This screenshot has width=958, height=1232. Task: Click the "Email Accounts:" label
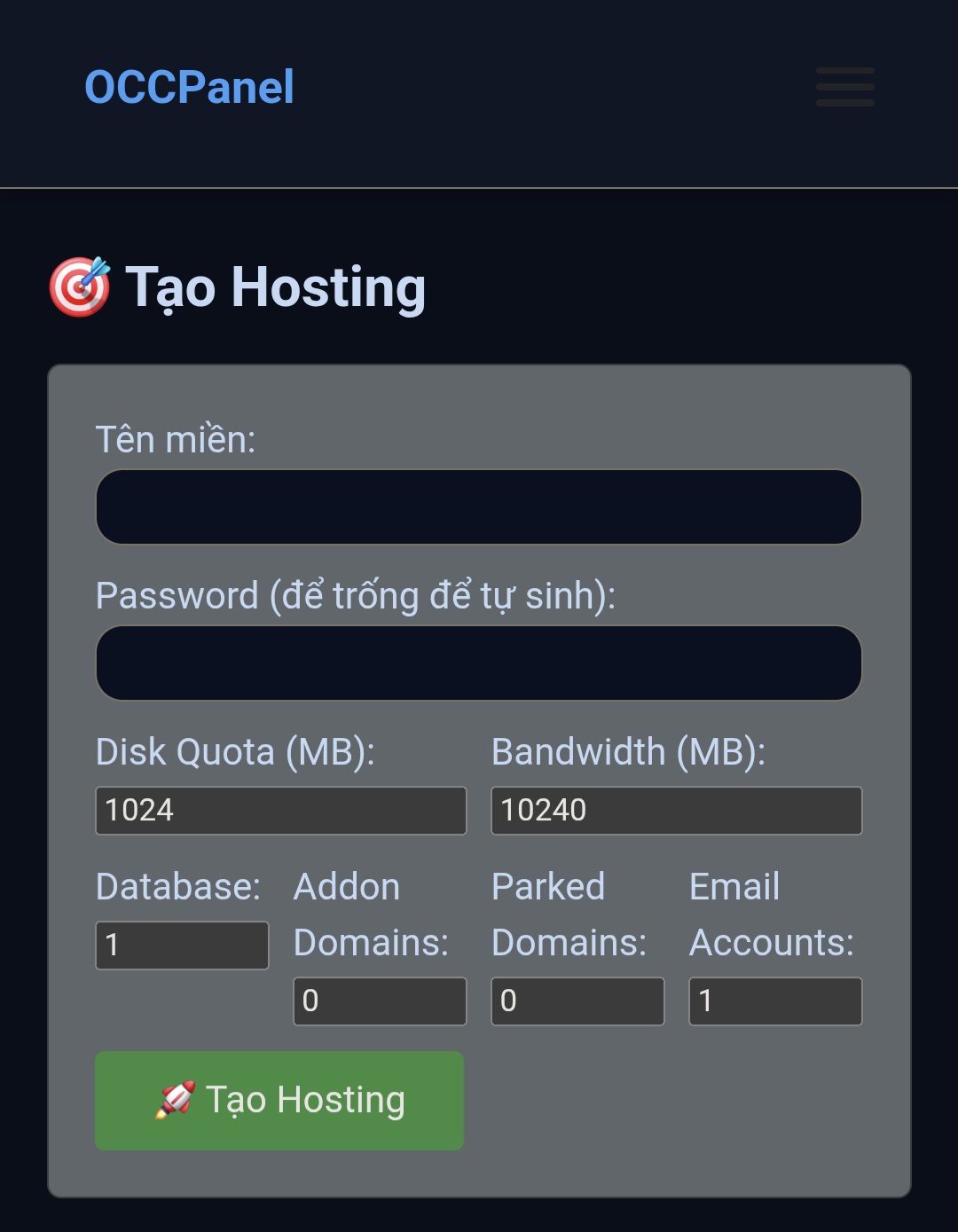click(x=770, y=914)
